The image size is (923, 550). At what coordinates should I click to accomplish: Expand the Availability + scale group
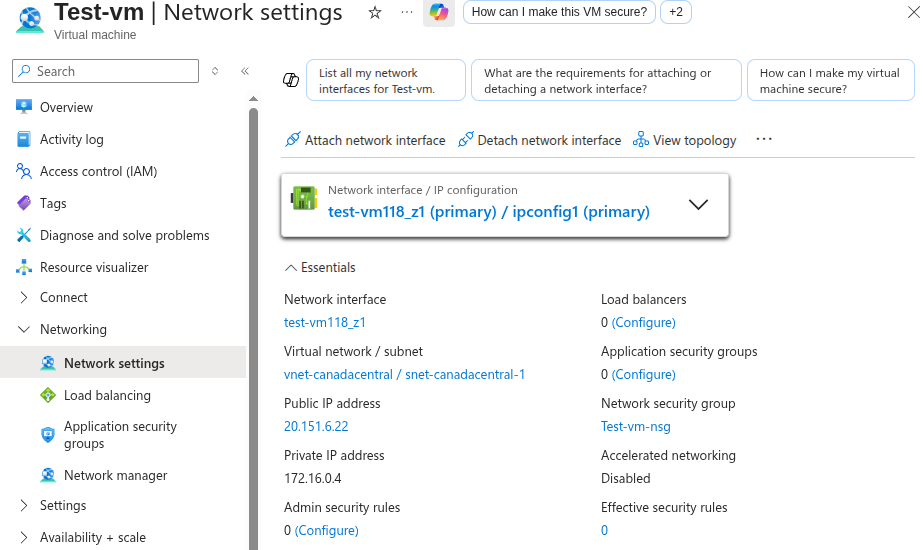tap(24, 537)
